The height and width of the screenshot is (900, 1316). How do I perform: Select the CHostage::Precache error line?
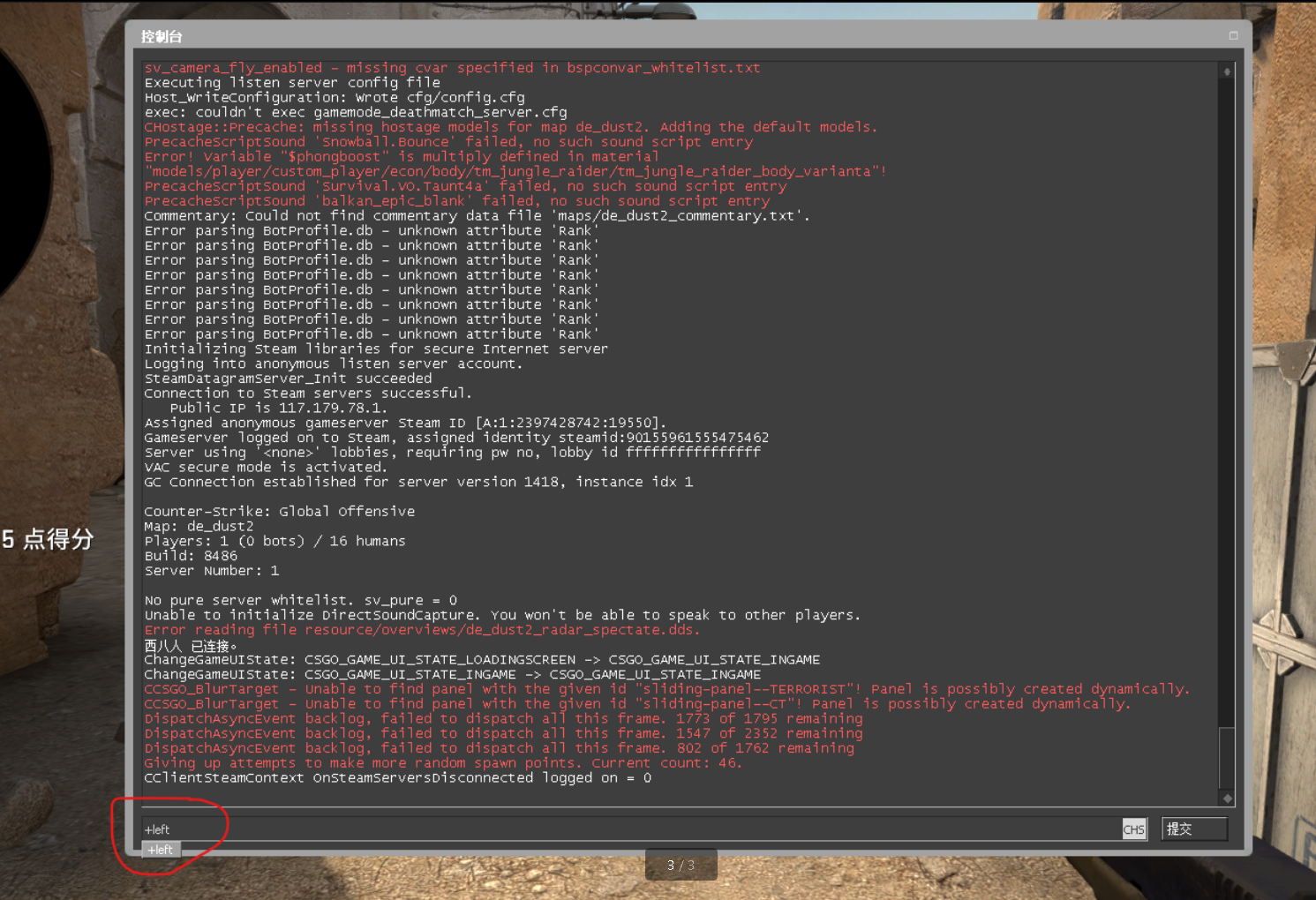[511, 127]
